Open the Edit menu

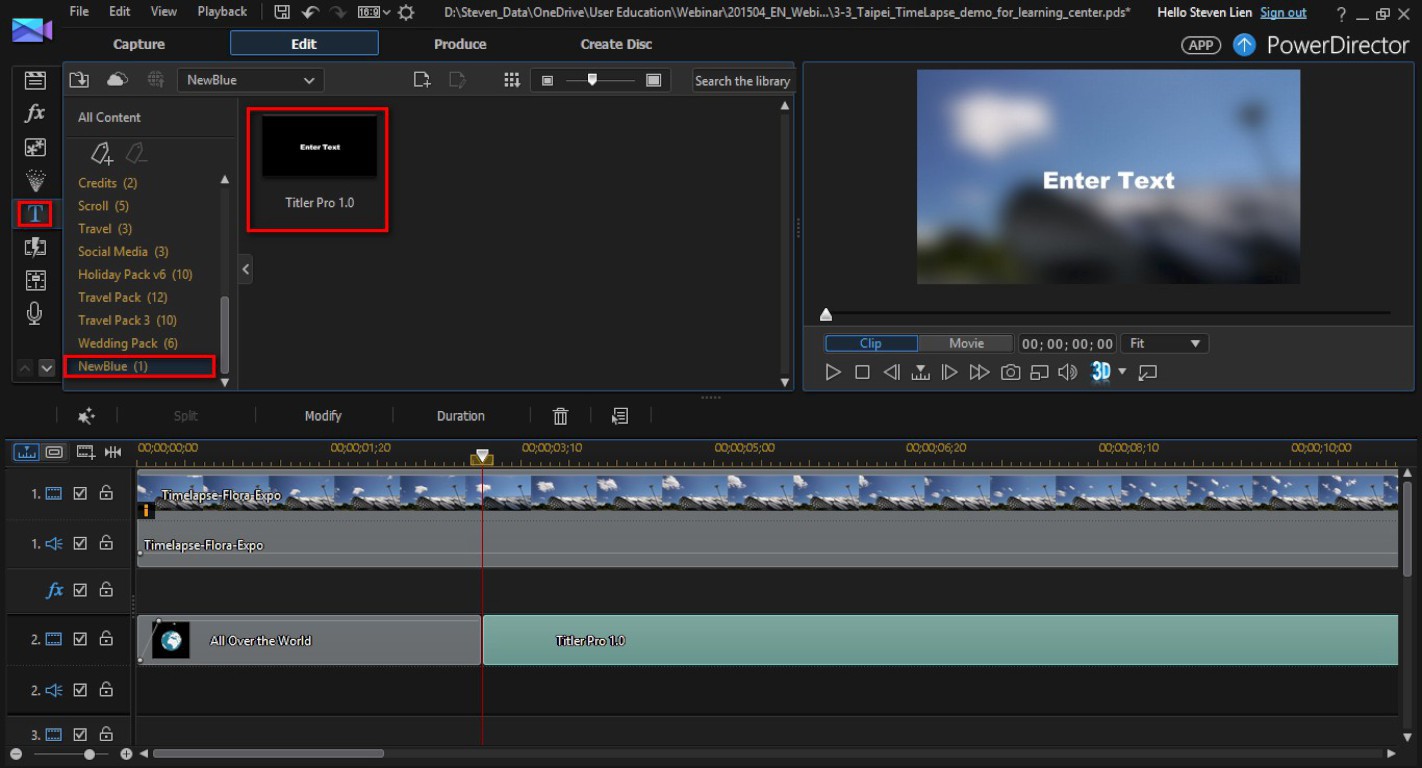click(x=120, y=12)
